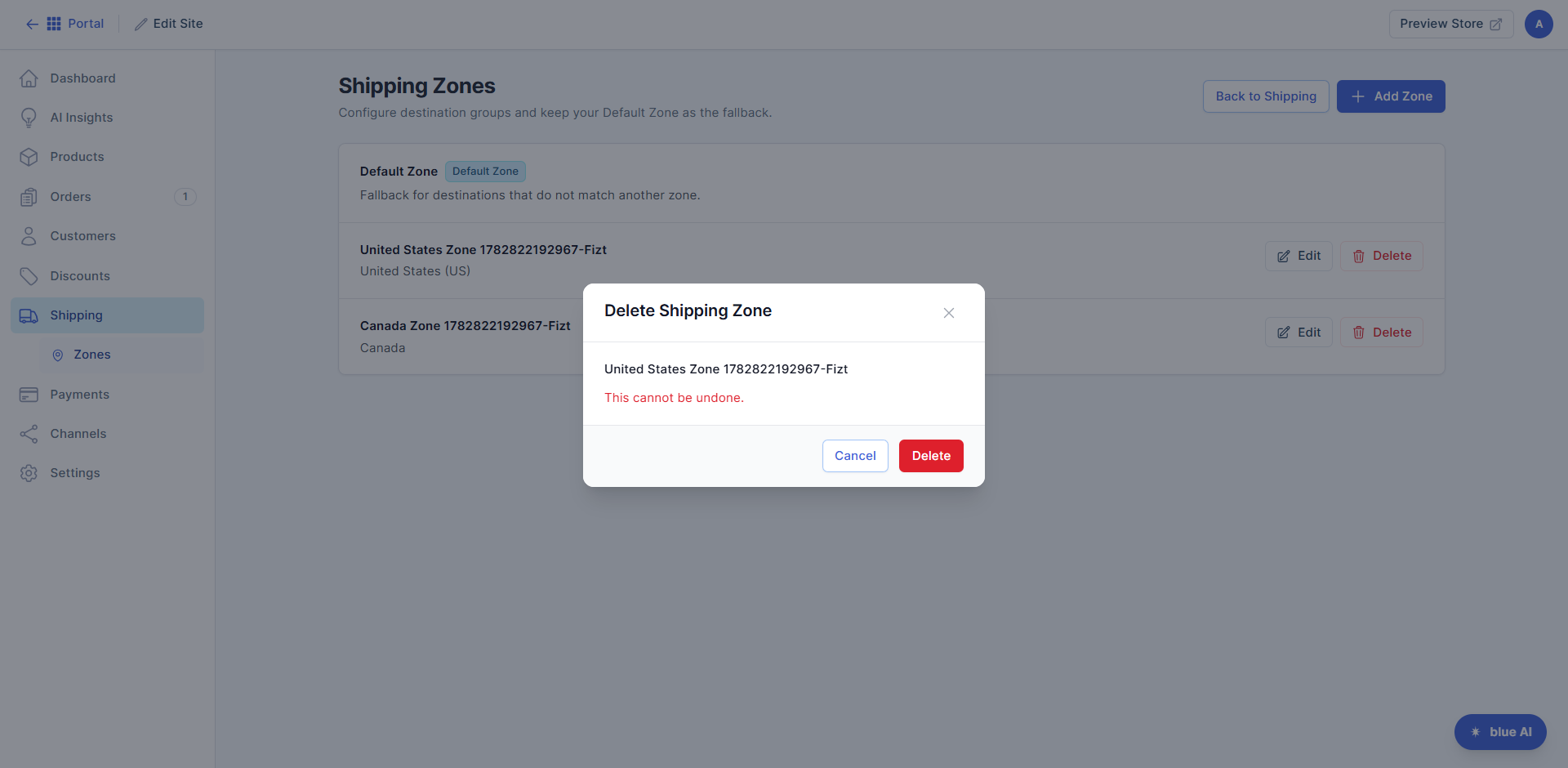Click pencil icon in Canada Zone Edit
The width and height of the screenshot is (1568, 768).
(1284, 333)
